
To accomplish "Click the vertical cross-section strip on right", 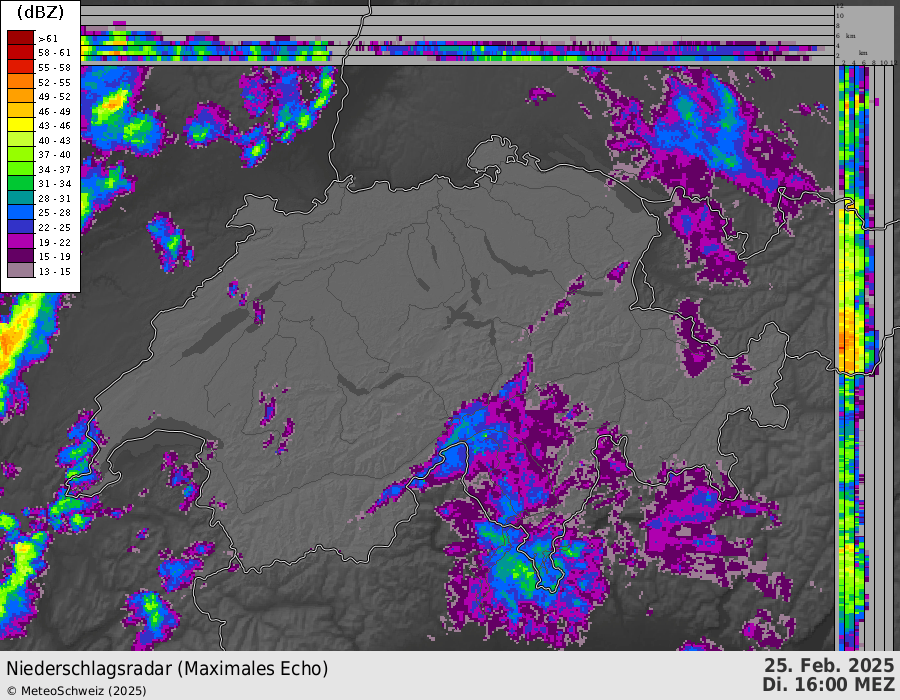I will coord(851,350).
